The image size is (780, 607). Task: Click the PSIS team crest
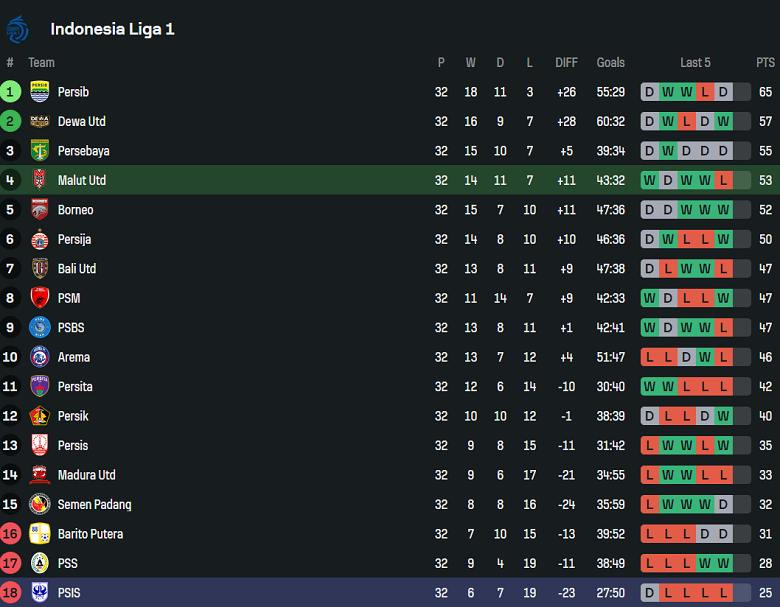click(40, 593)
